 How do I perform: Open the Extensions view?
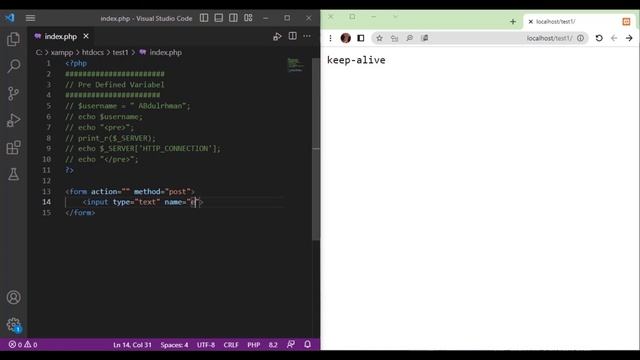[x=13, y=147]
